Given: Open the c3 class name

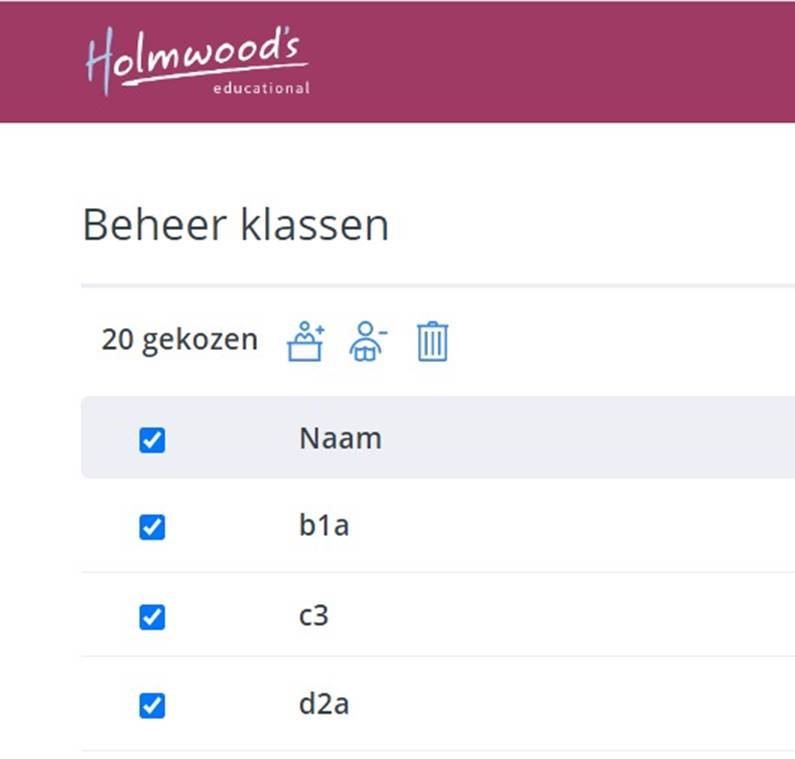Looking at the screenshot, I should (x=314, y=615).
